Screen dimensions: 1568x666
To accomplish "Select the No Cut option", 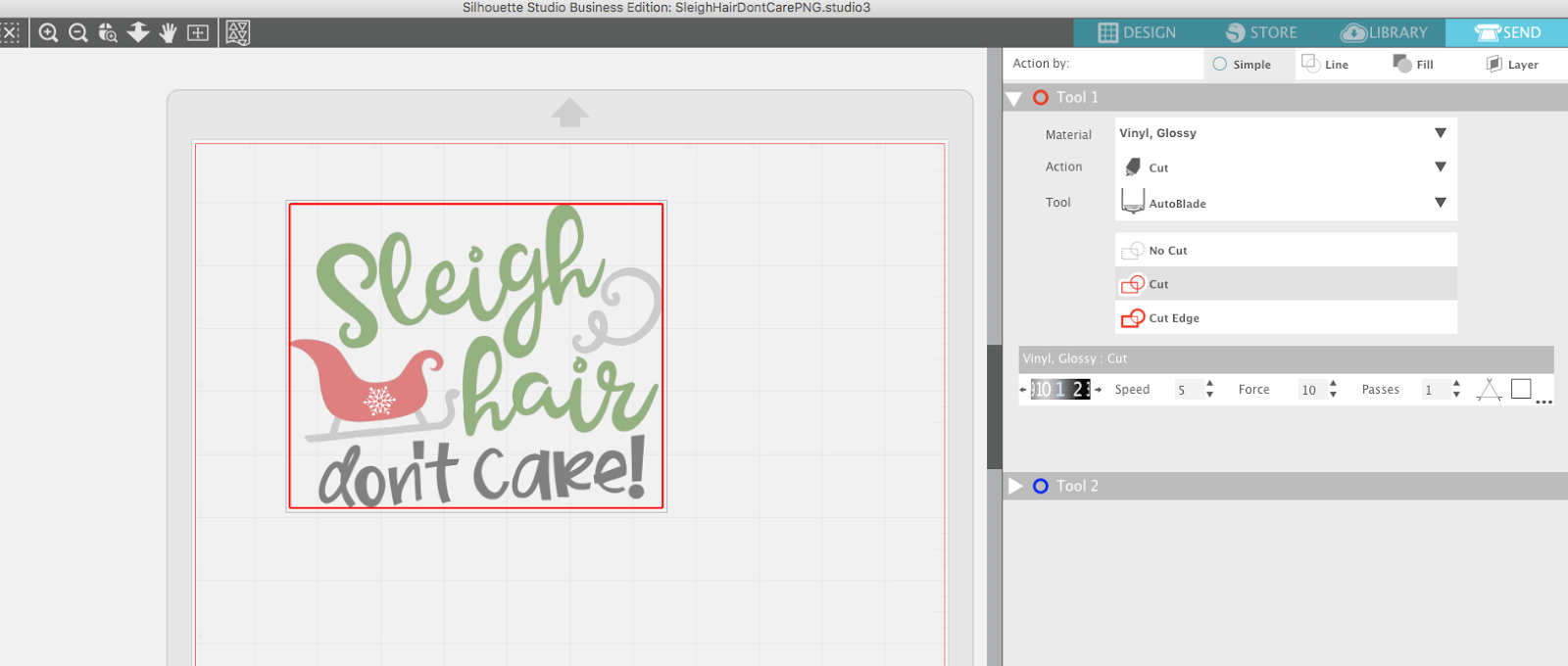I will coord(1286,250).
